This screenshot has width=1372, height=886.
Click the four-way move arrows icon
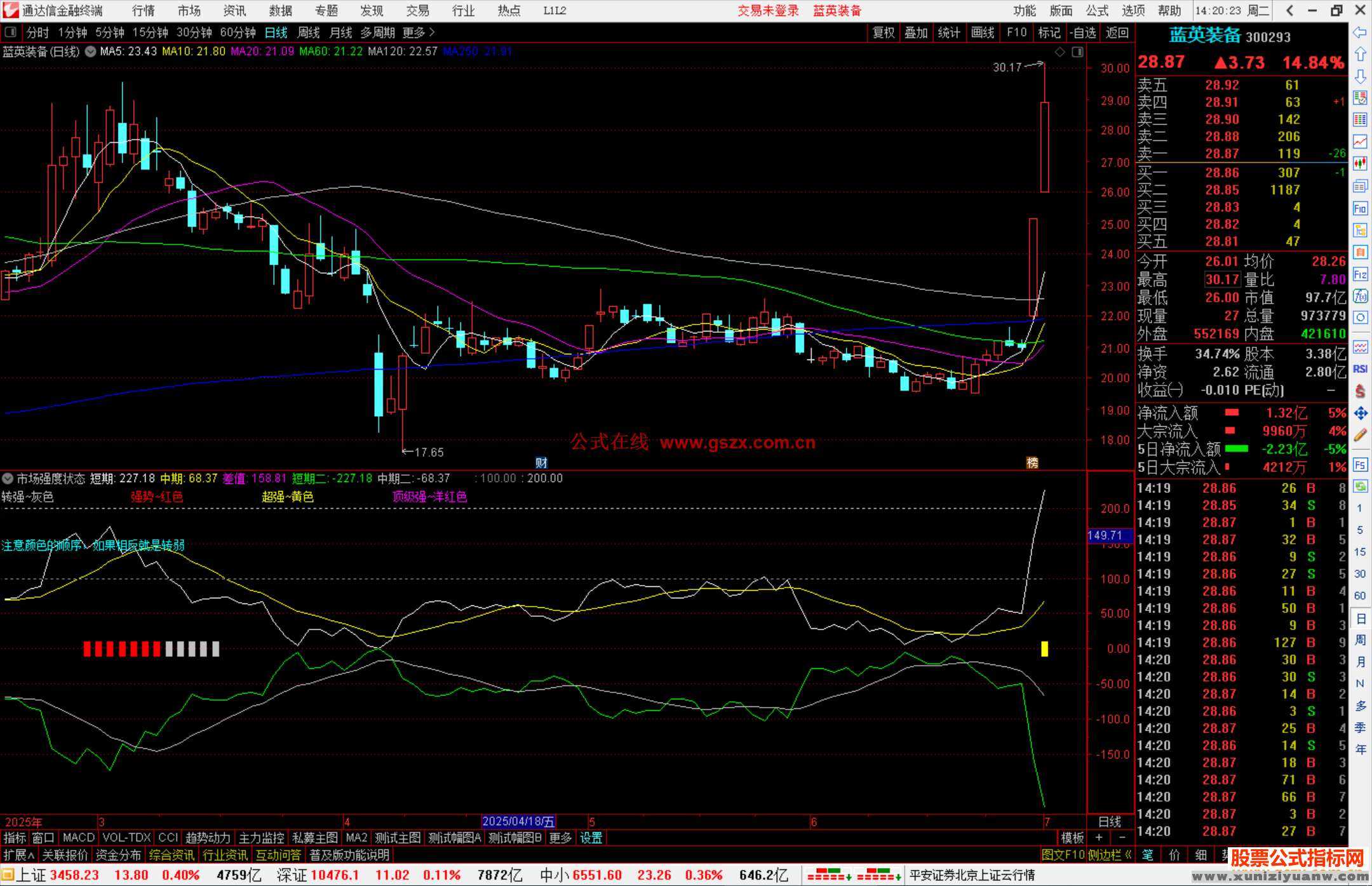[1360, 413]
